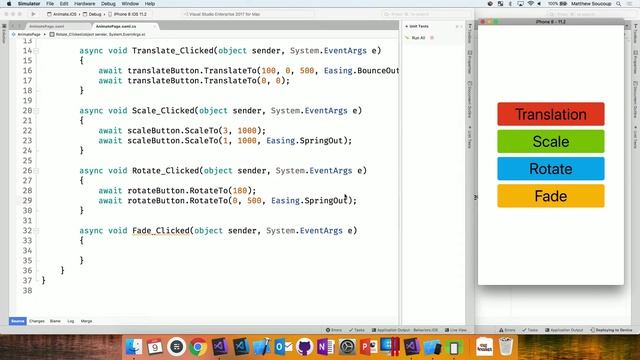Open OneNote from the Dock
640x360 pixels.
coord(326,347)
